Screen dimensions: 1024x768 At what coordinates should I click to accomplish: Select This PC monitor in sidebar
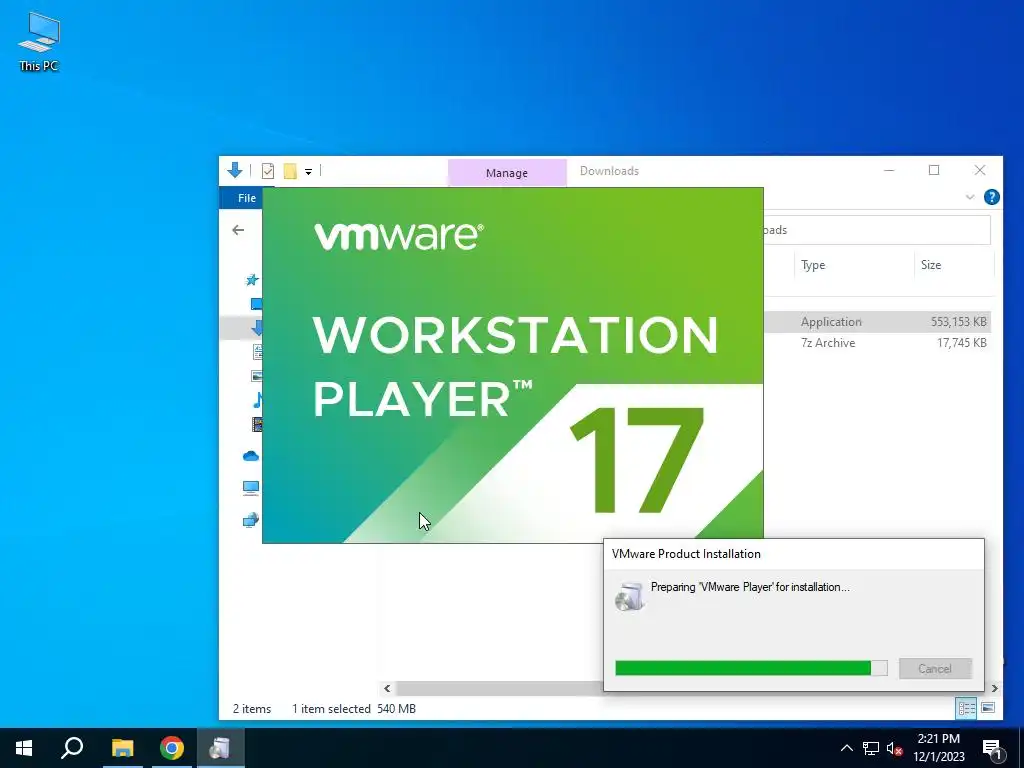(251, 488)
